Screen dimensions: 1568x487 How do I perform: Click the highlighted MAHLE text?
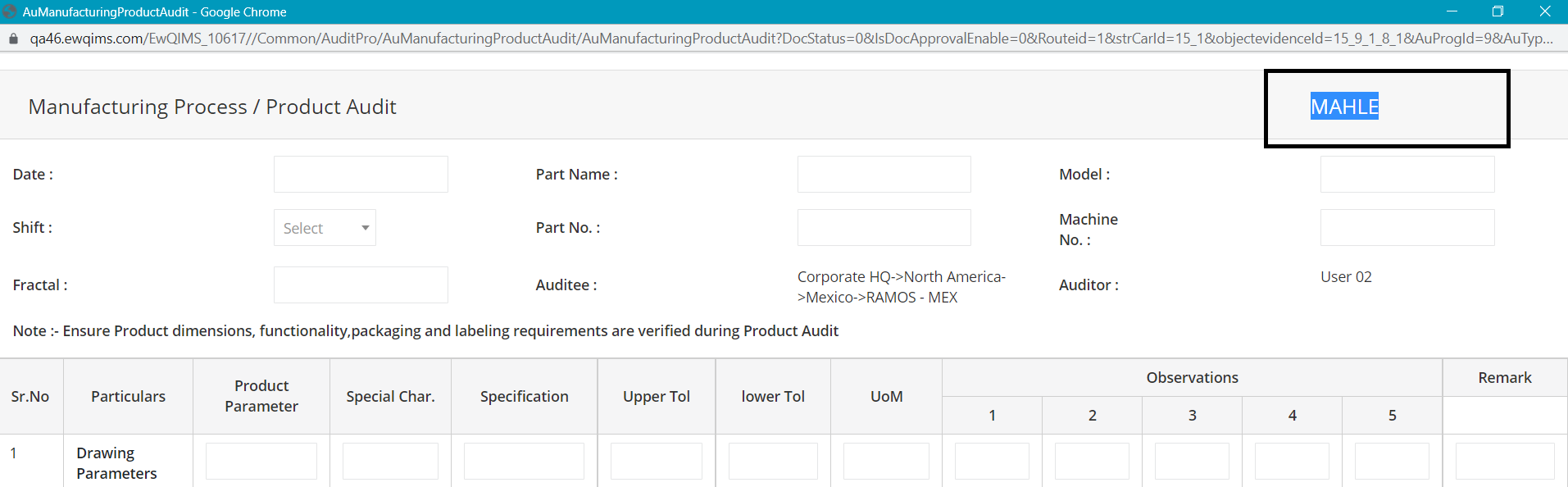click(1344, 107)
